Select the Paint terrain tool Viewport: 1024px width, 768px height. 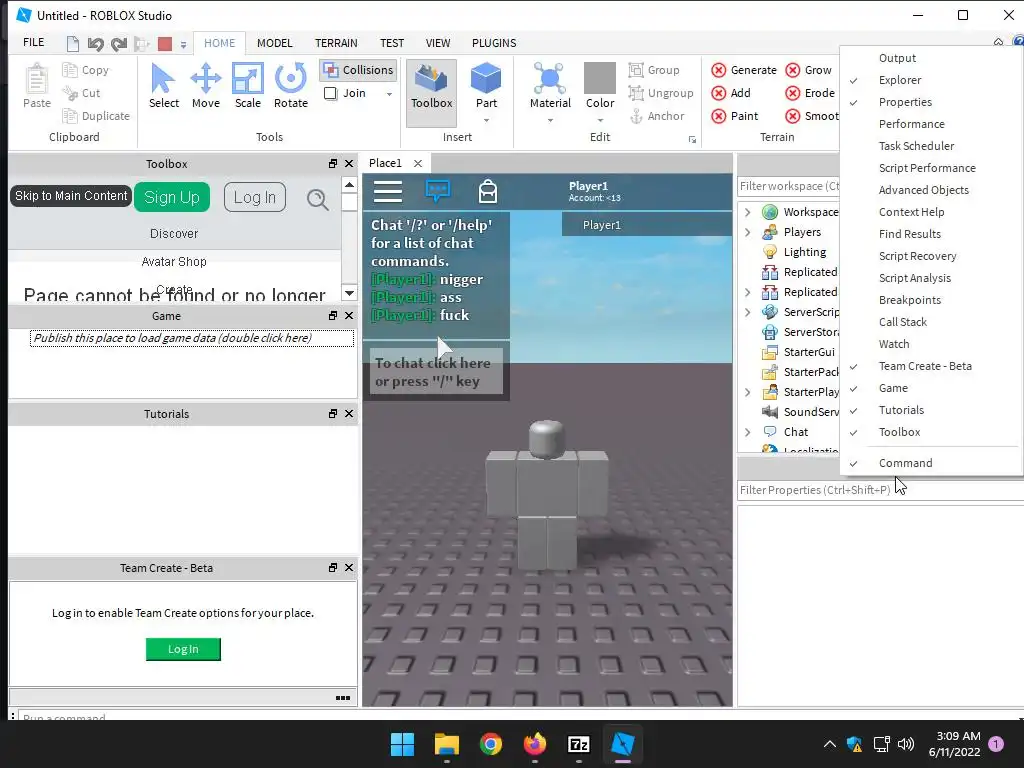pyautogui.click(x=735, y=116)
